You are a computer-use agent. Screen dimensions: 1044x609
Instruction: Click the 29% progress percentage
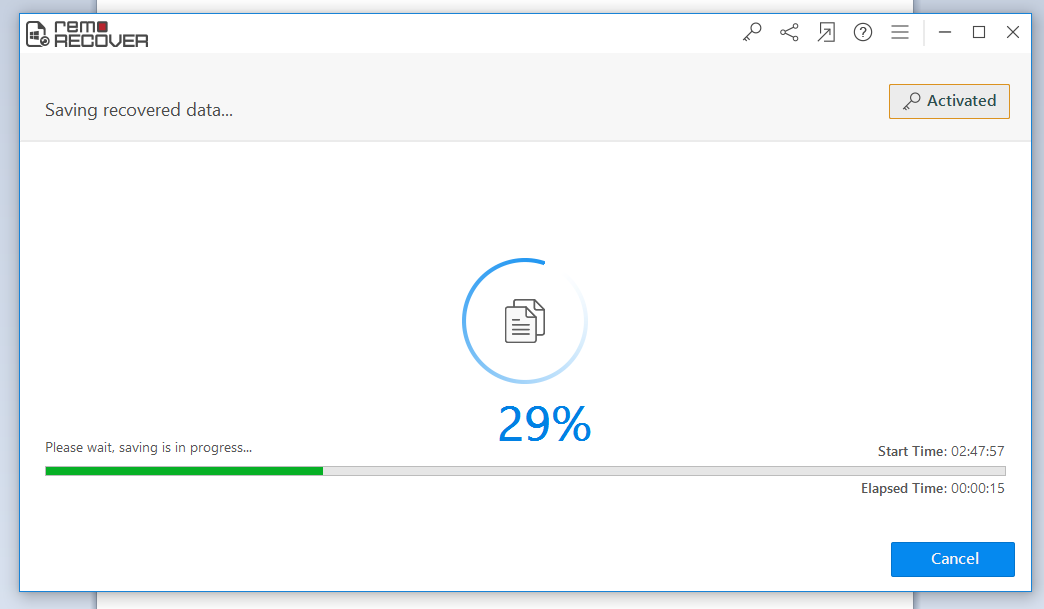click(545, 424)
